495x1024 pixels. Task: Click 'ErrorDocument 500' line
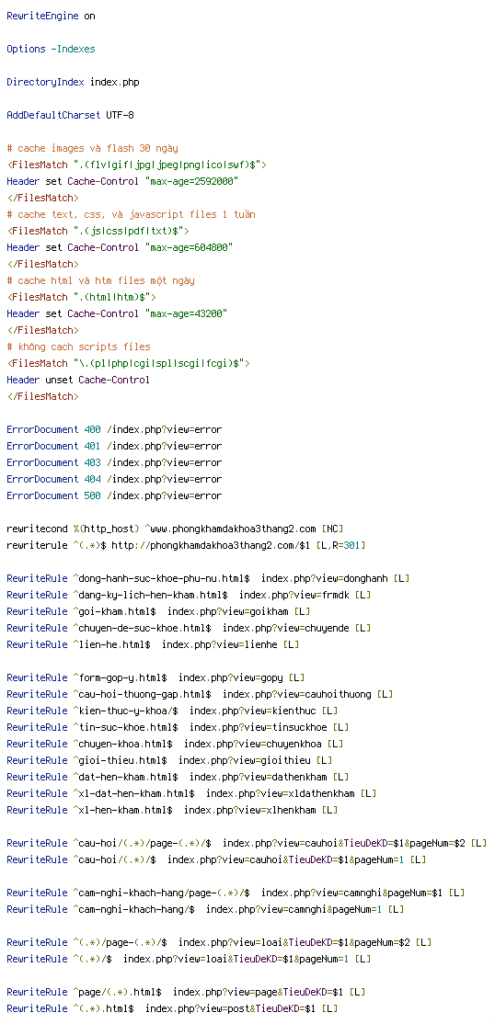click(x=114, y=496)
